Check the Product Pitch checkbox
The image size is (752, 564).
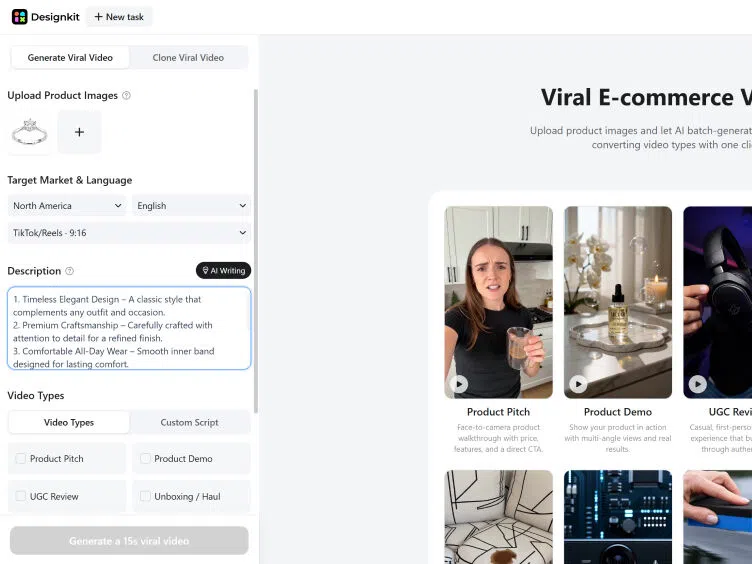(21, 458)
